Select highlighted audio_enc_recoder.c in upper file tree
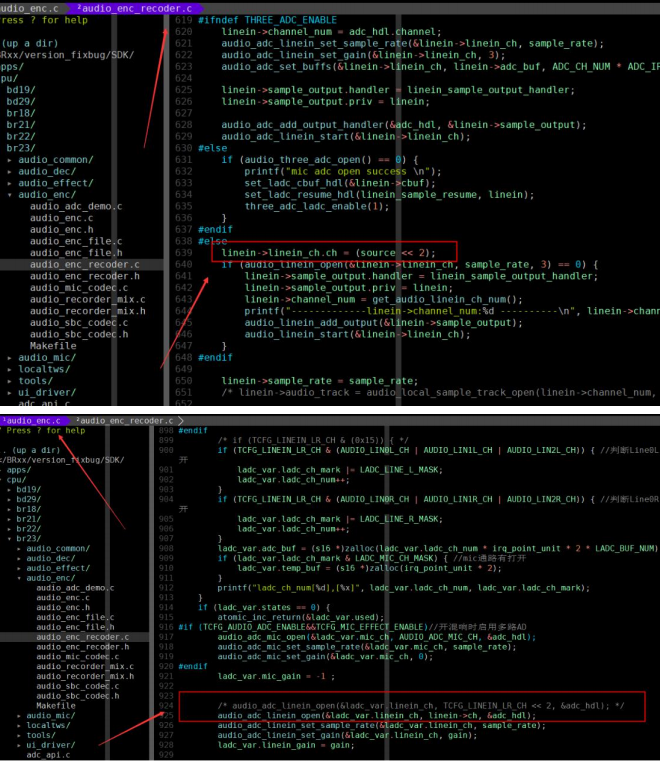This screenshot has width=660, height=761. point(84,265)
